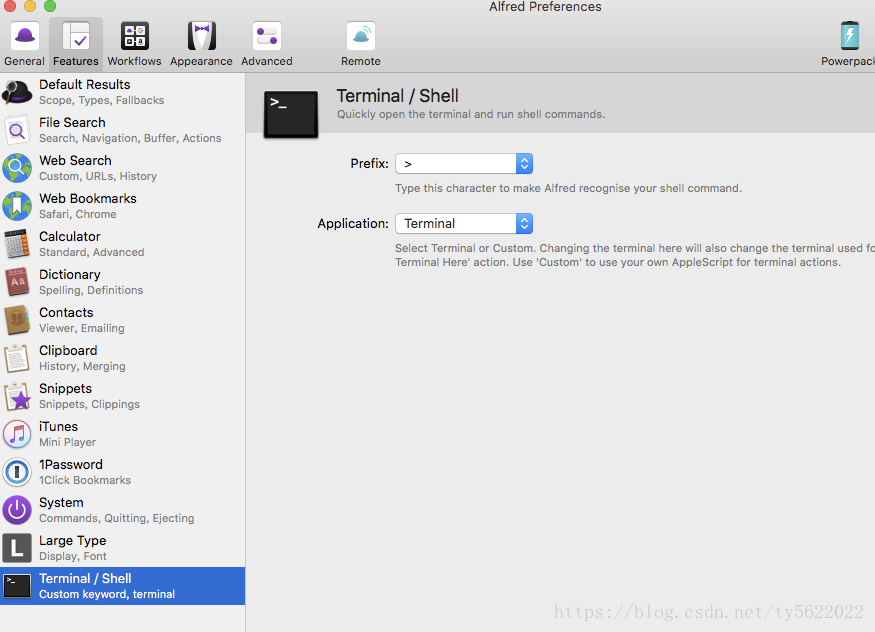
Task: Click the 1Password keyhole icon
Action: tap(17, 472)
